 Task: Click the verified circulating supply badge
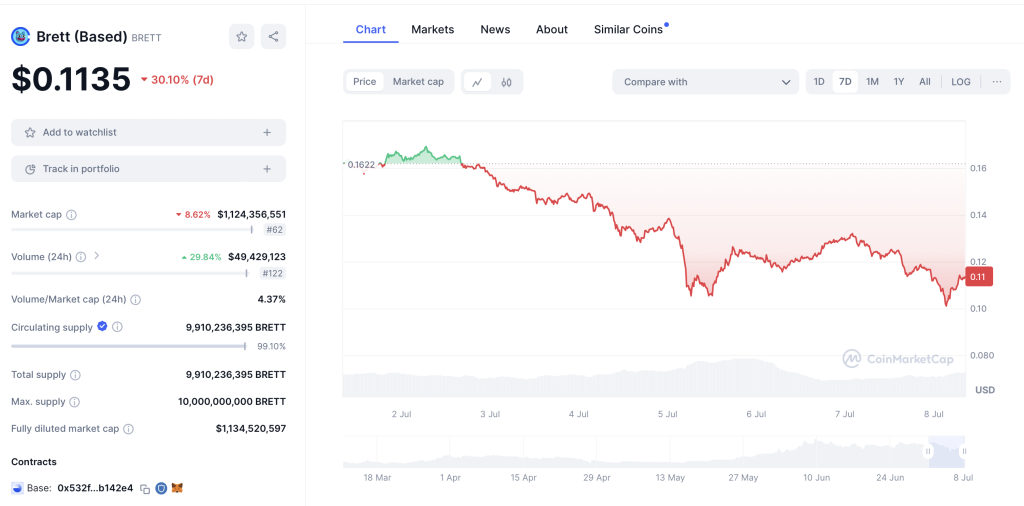point(103,326)
